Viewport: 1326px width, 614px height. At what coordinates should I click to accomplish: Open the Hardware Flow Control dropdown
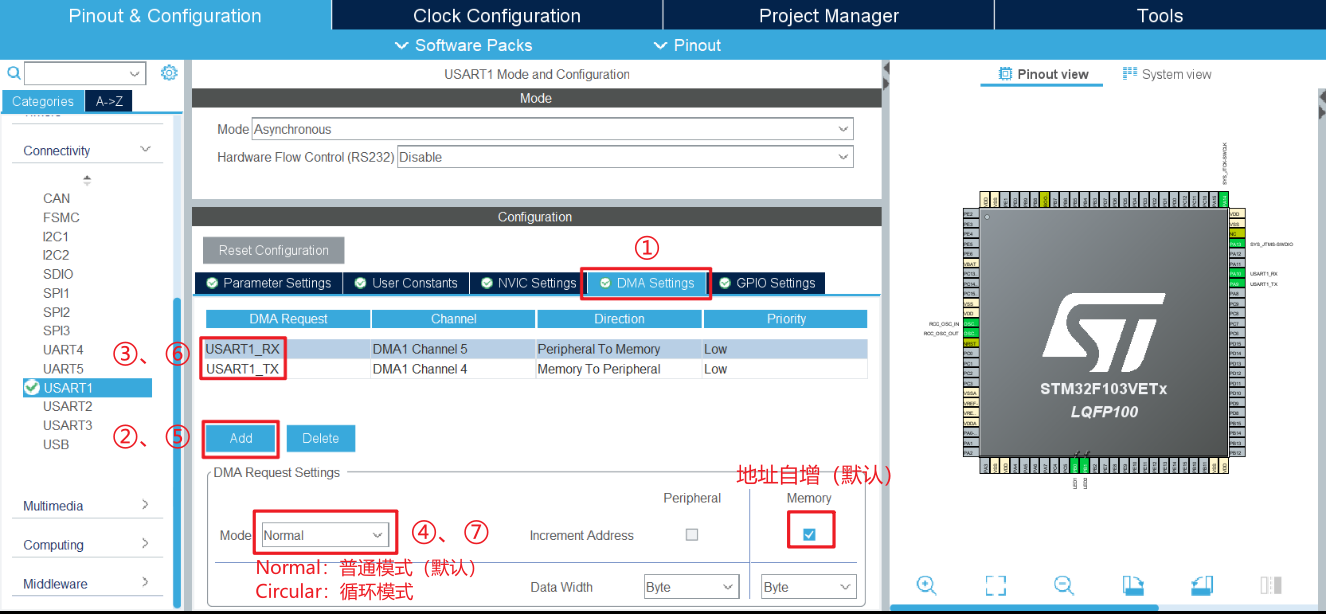(623, 156)
